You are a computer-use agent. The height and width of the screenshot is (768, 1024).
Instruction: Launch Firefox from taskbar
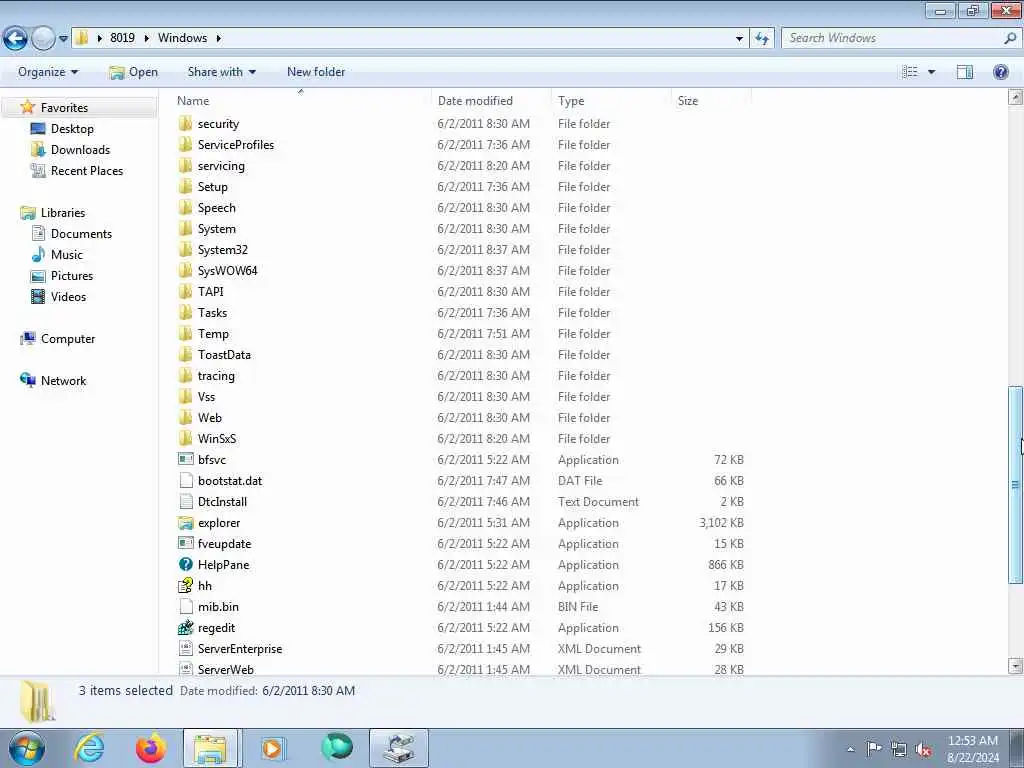click(150, 748)
